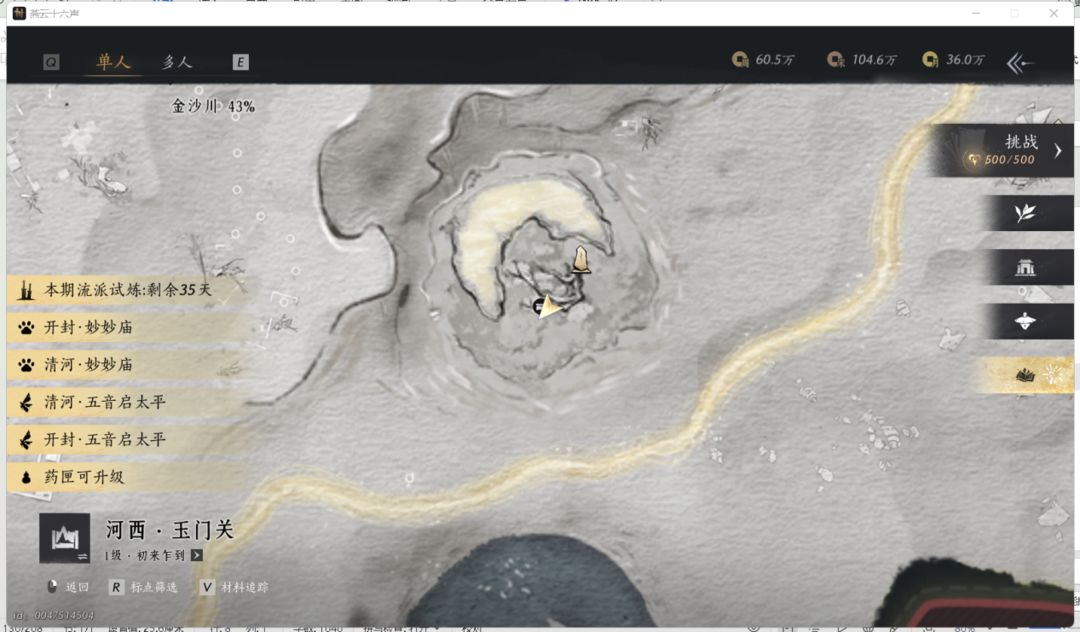1080x632 pixels.
Task: Click the gourd icon beside 药匣可升级
Action: click(x=26, y=477)
